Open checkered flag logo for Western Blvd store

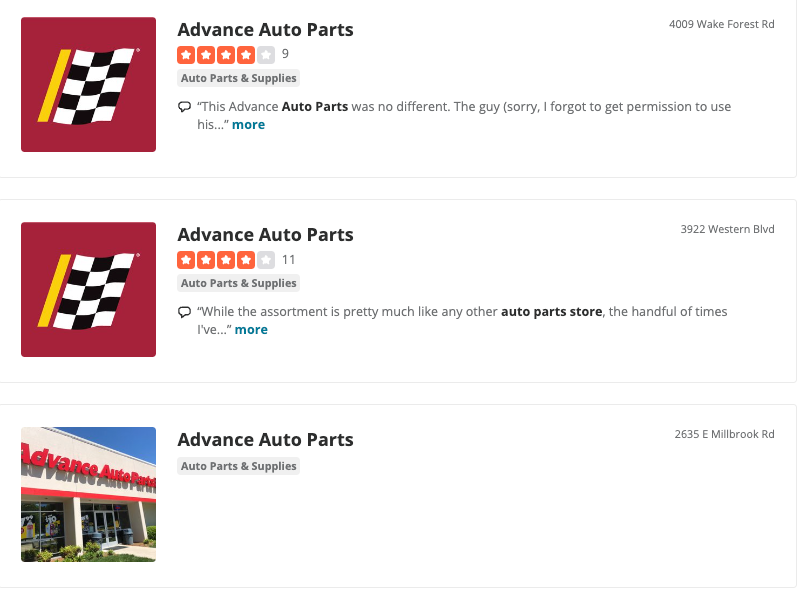coord(88,289)
